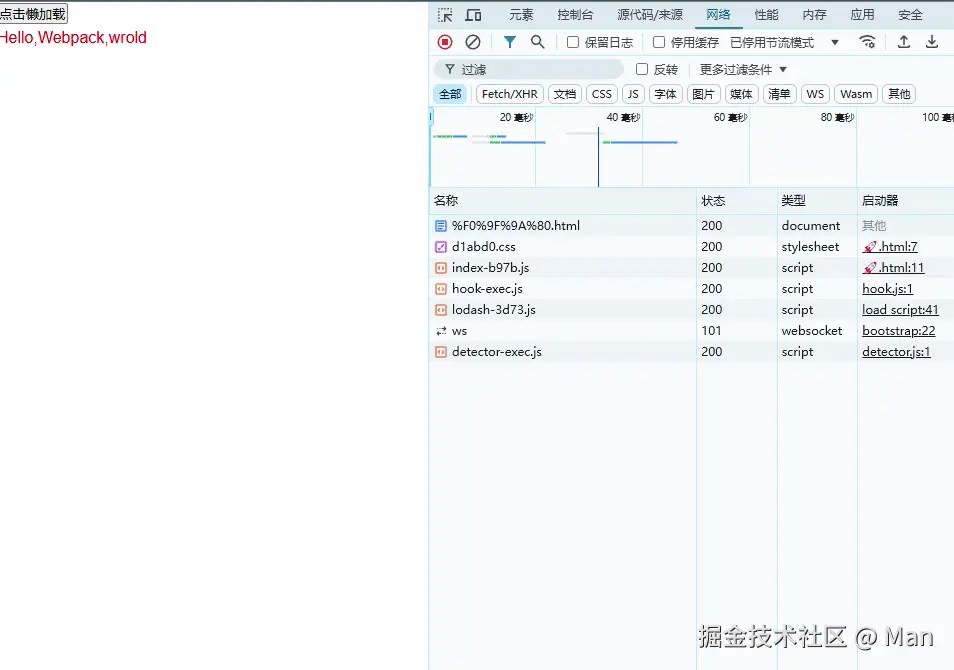Select the %F0%9F%9A%80.html request row
Viewport: 954px width, 670px height.
click(691, 226)
